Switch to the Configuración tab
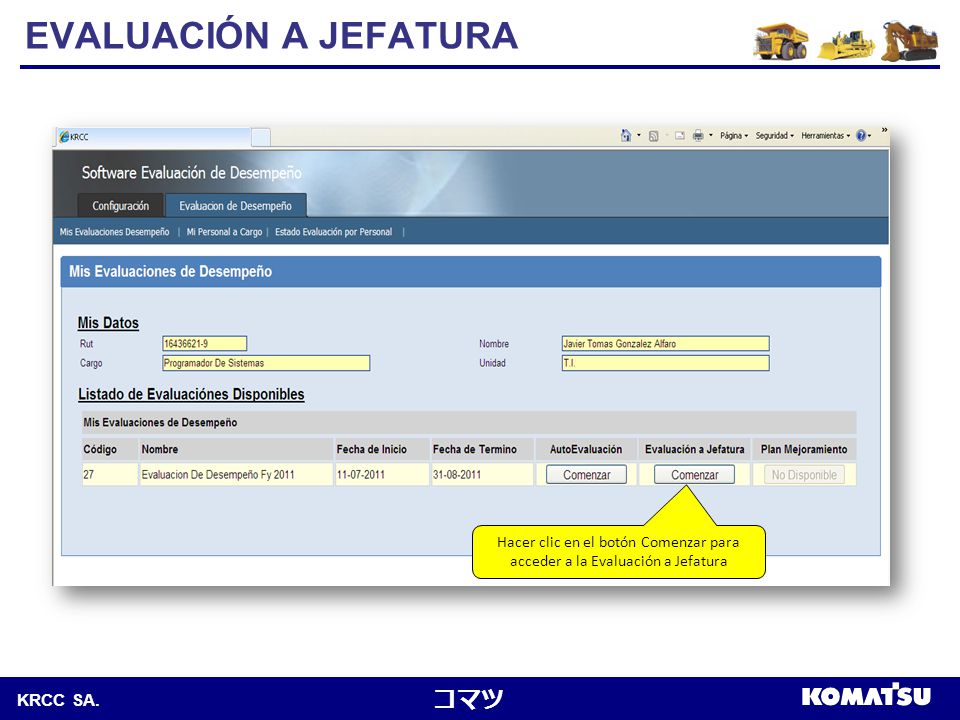The width and height of the screenshot is (960, 720). 121,206
